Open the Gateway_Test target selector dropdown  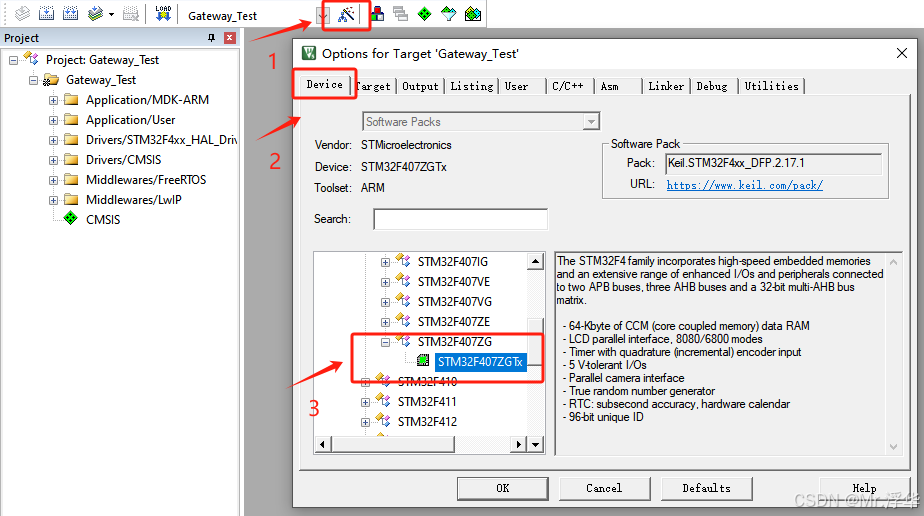[322, 16]
